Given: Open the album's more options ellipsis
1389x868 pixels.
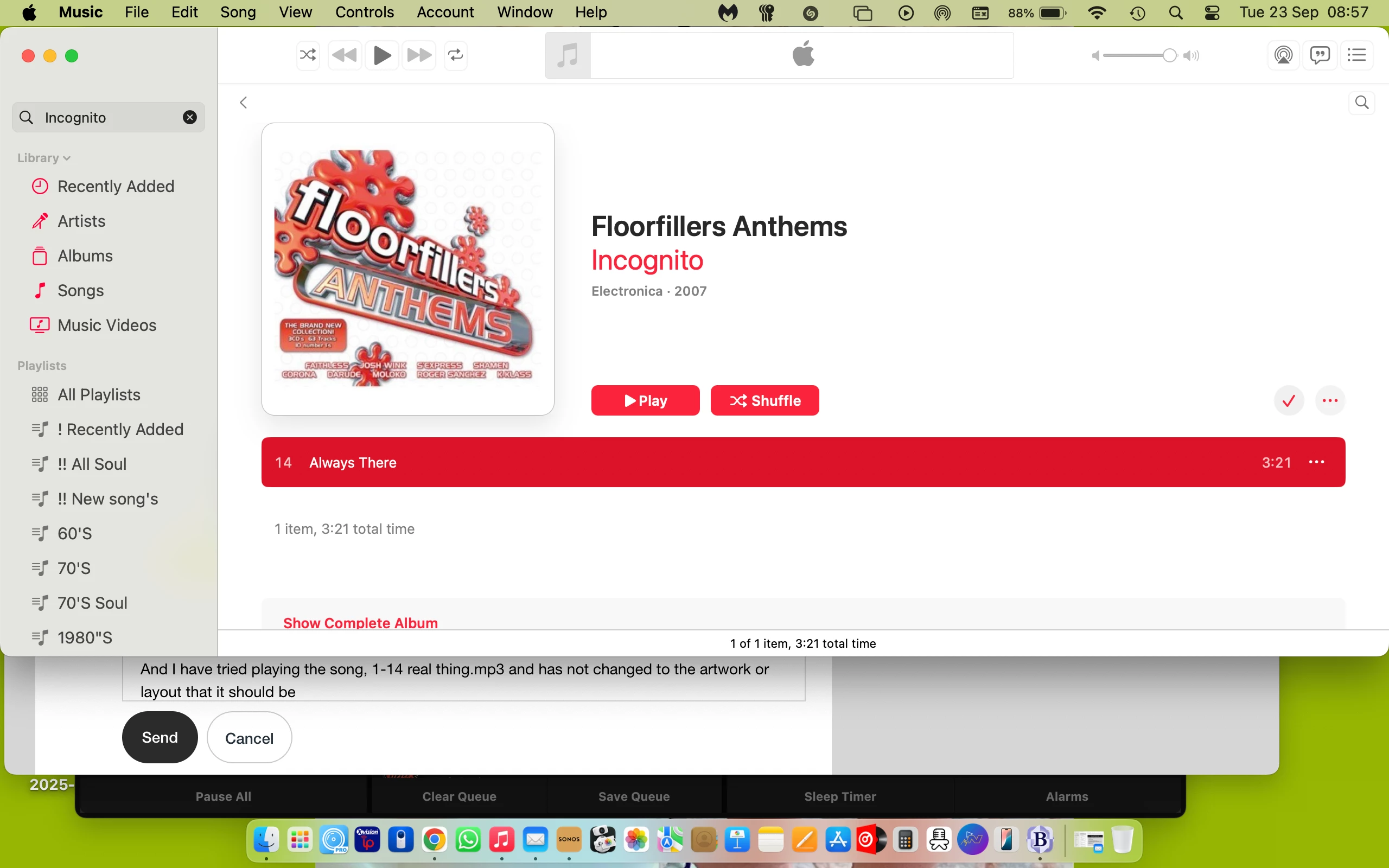Looking at the screenshot, I should click(x=1330, y=400).
